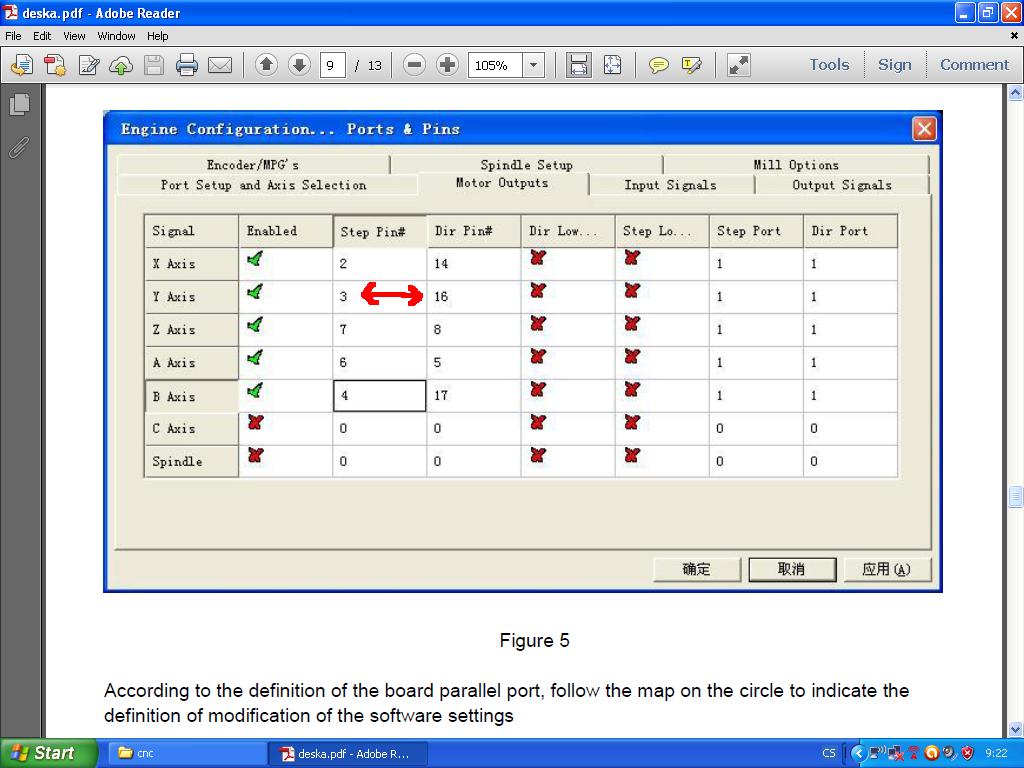Click the zoom in plus button

(447, 65)
